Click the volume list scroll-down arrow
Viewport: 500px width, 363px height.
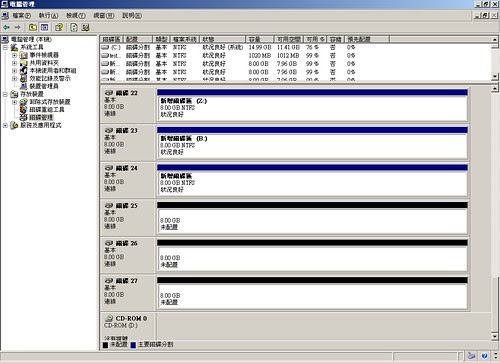pos(495,76)
